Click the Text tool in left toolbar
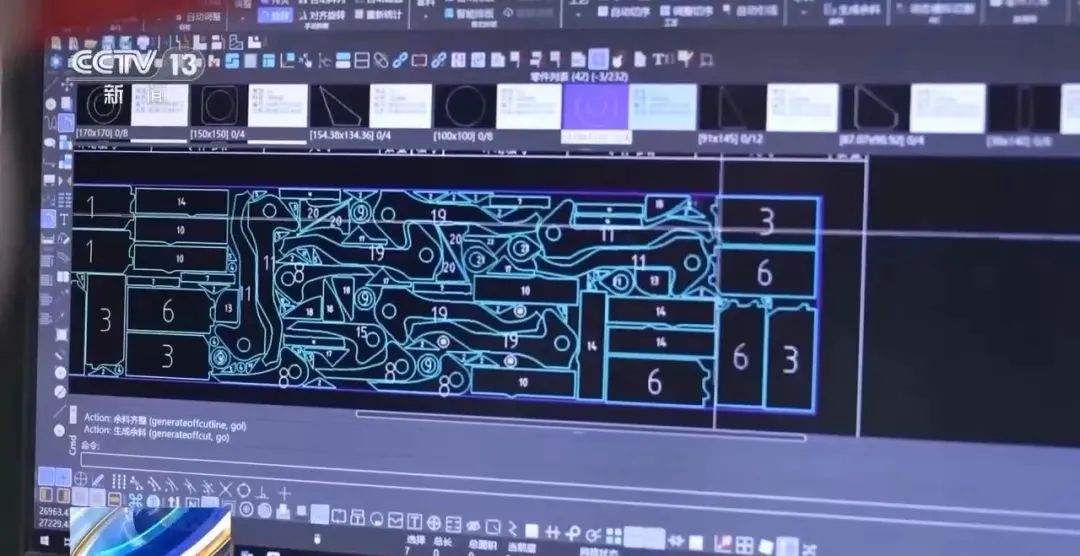Viewport: 1080px width, 556px height. [x=63, y=219]
